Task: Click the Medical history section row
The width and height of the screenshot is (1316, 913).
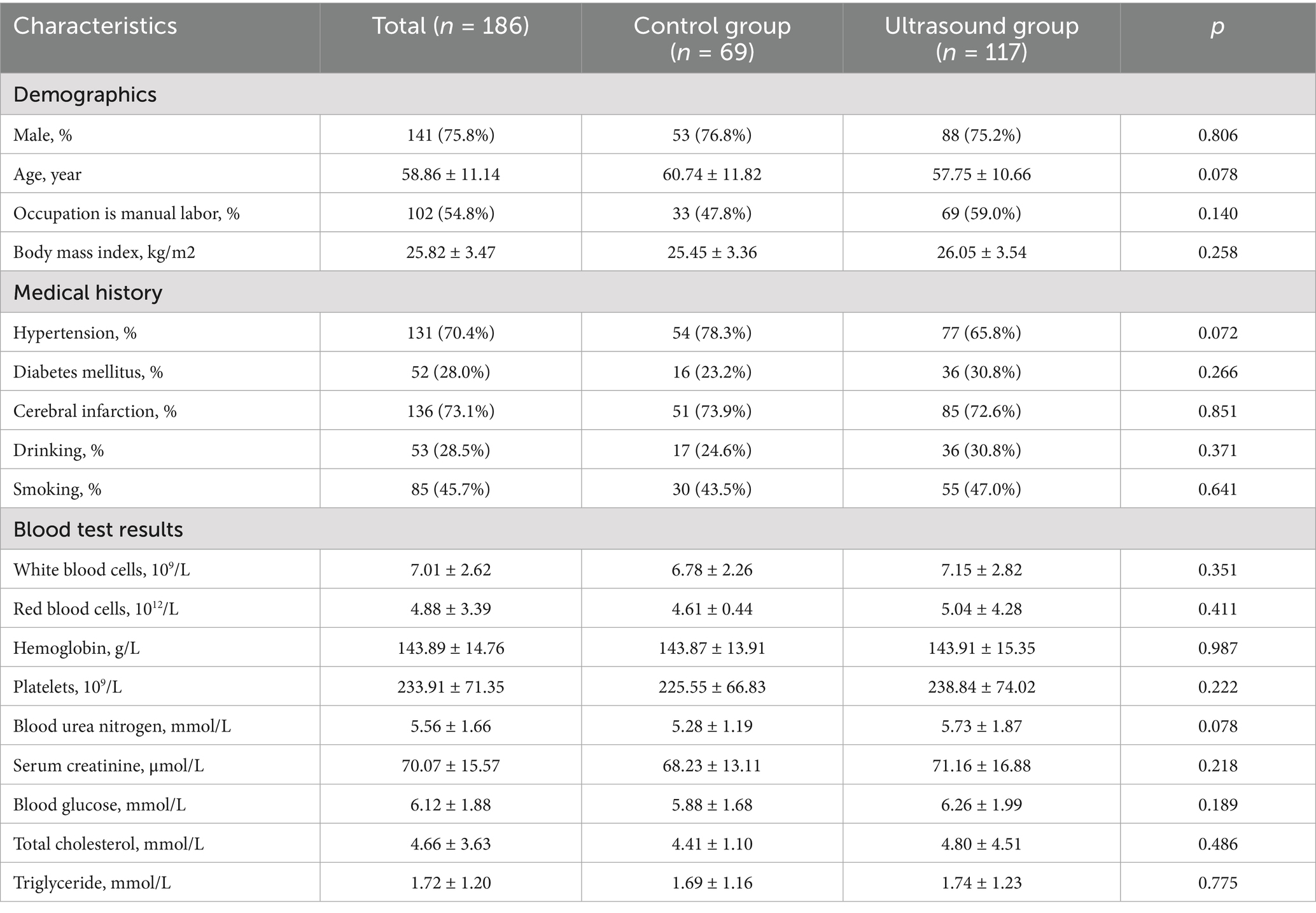Action: coord(88,293)
